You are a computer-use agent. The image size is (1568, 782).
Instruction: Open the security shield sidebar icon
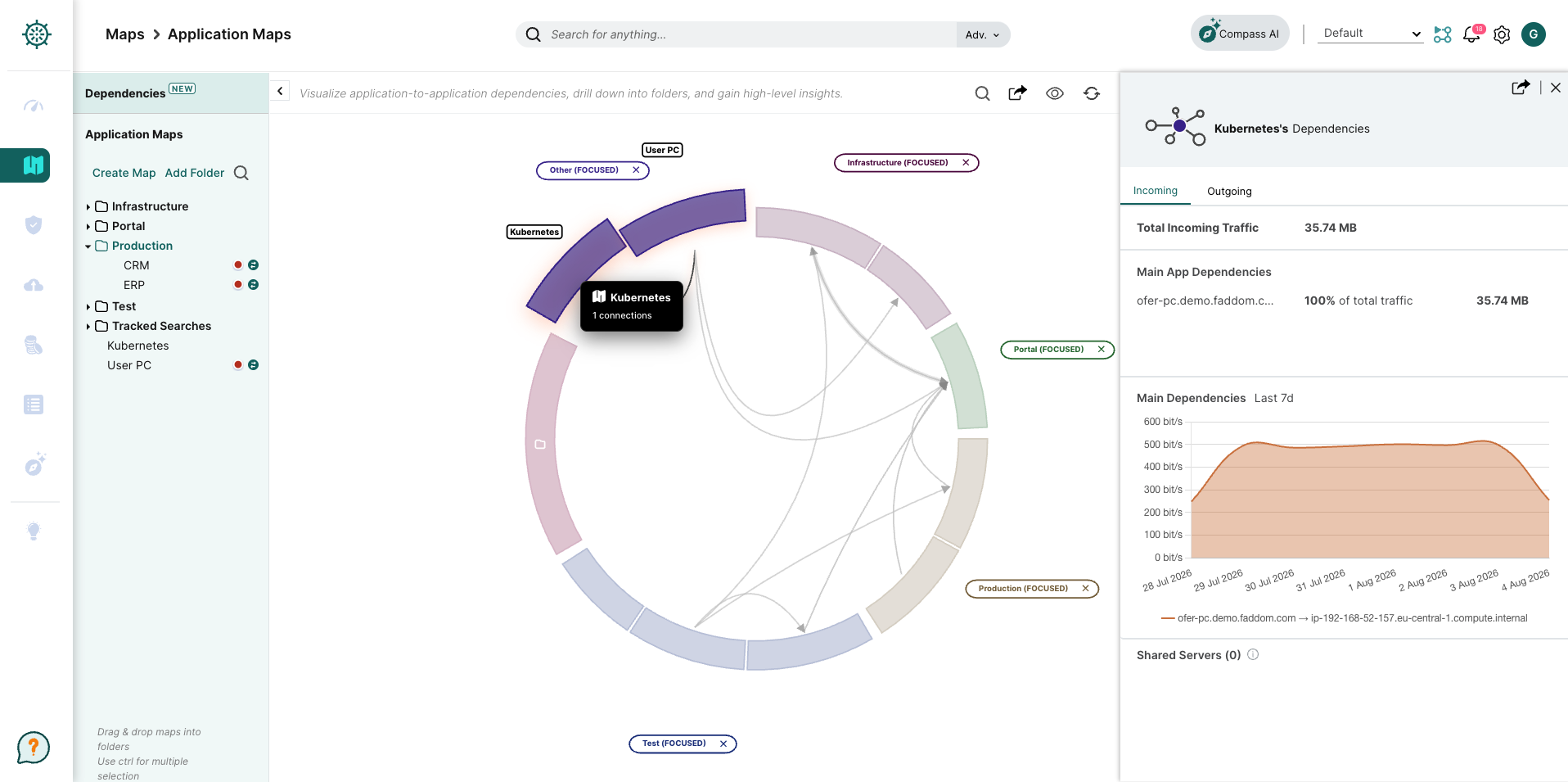click(x=34, y=225)
